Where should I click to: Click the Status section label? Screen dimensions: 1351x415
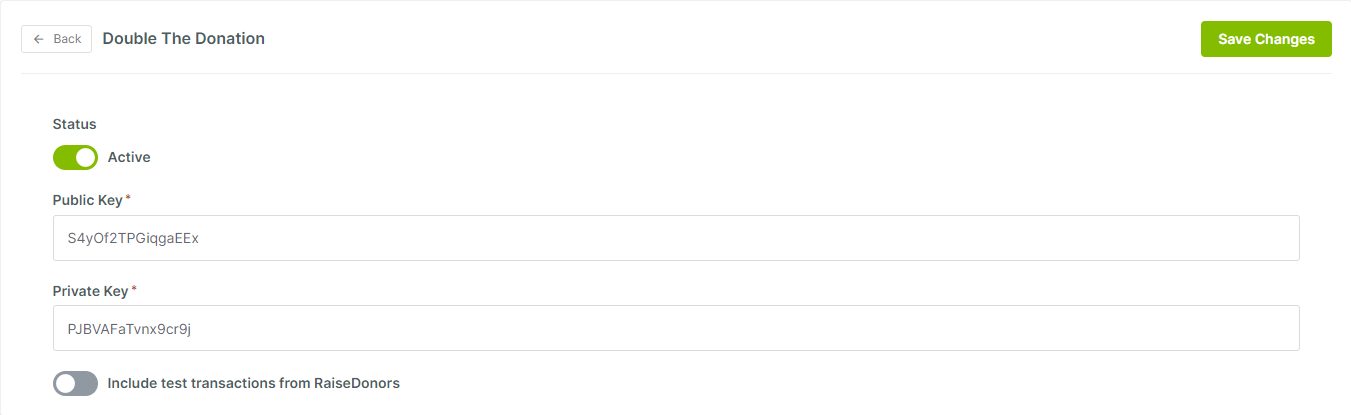[x=75, y=125]
